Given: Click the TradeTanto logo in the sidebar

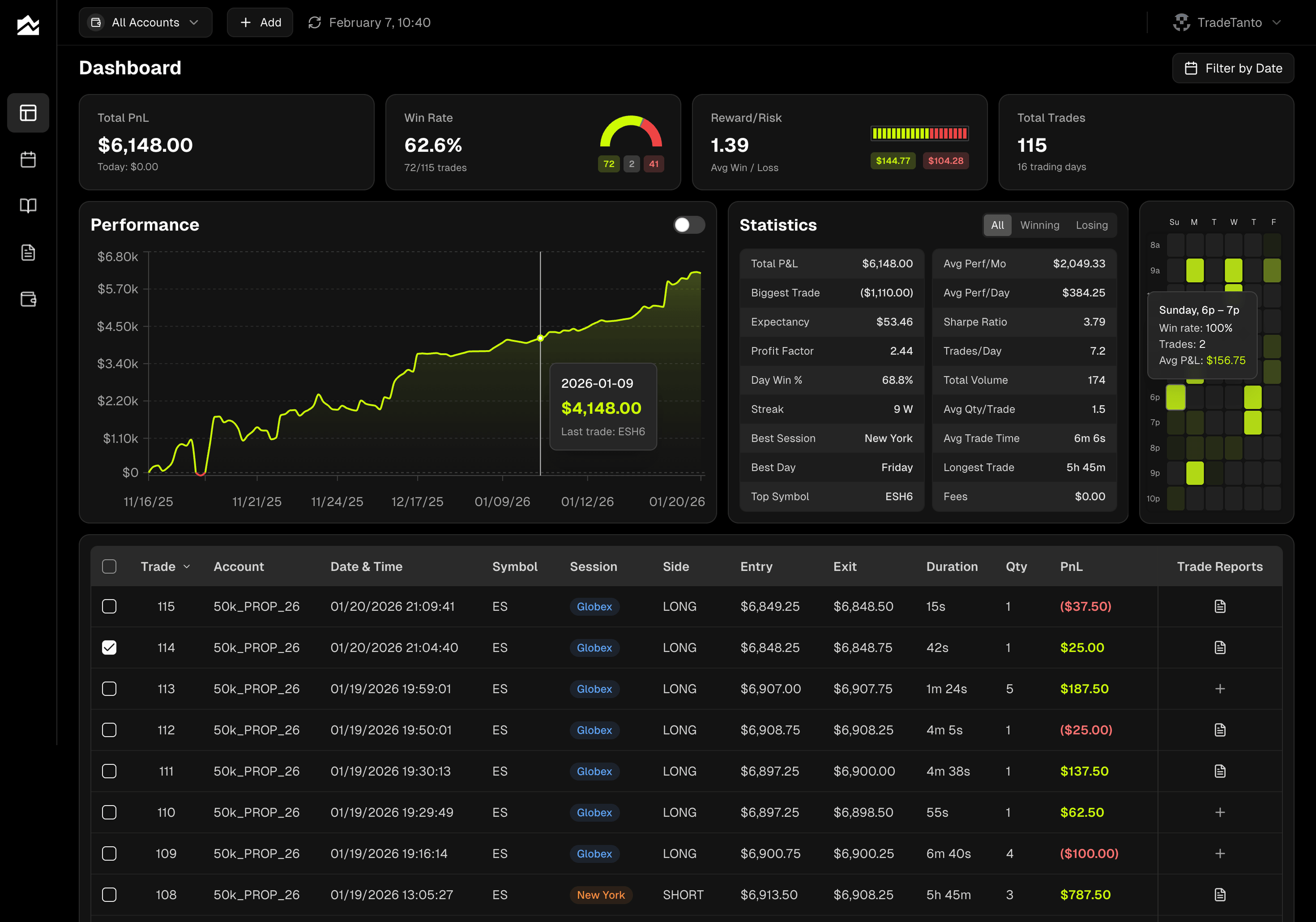Looking at the screenshot, I should (28, 25).
